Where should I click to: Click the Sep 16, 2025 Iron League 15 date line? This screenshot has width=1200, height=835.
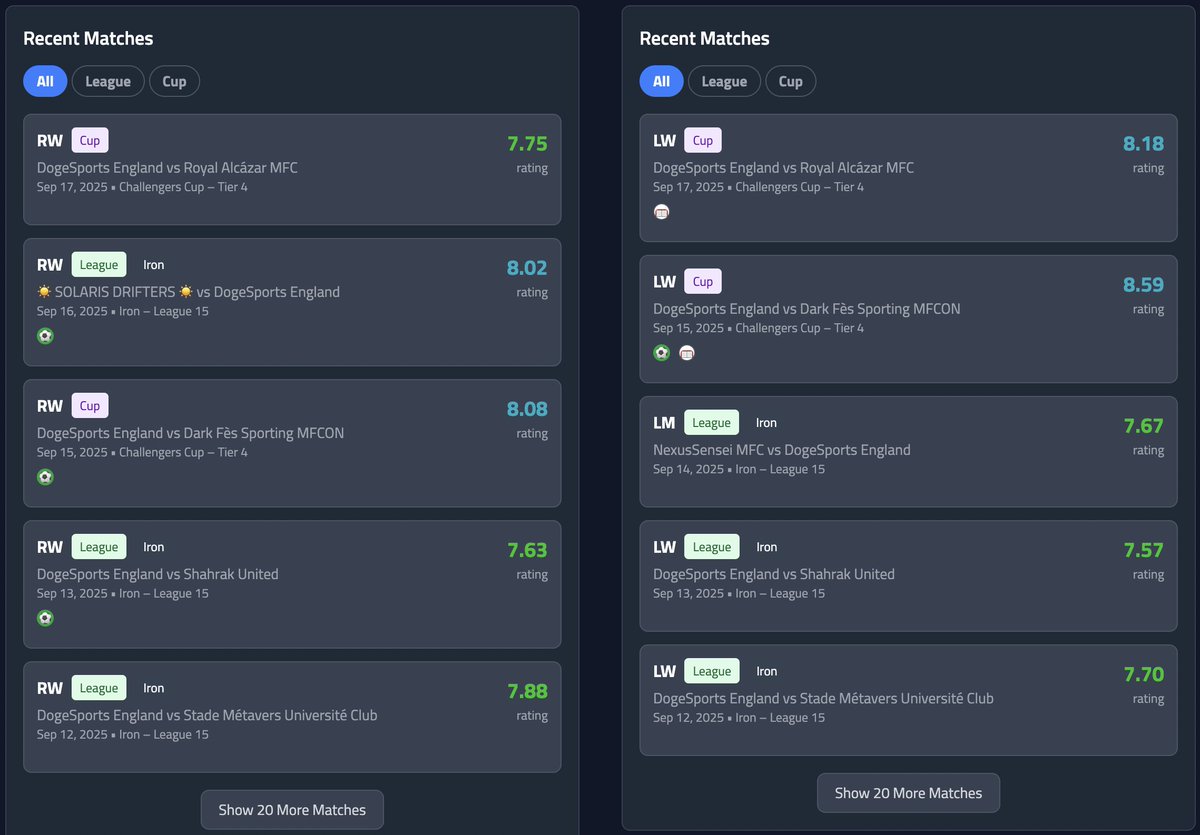click(x=123, y=311)
